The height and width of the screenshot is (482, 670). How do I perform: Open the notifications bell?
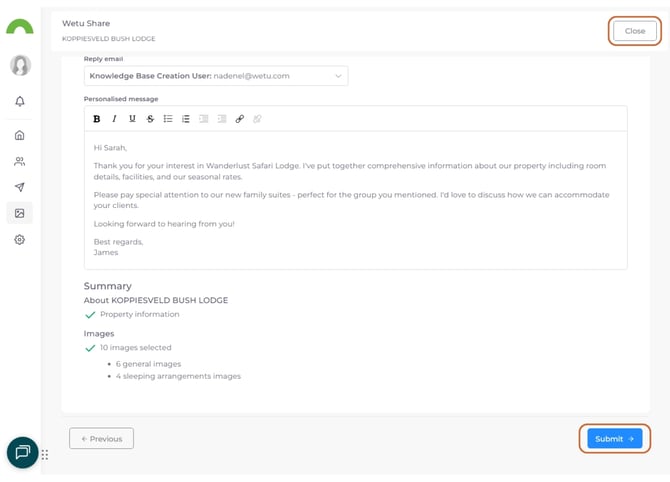[20, 101]
